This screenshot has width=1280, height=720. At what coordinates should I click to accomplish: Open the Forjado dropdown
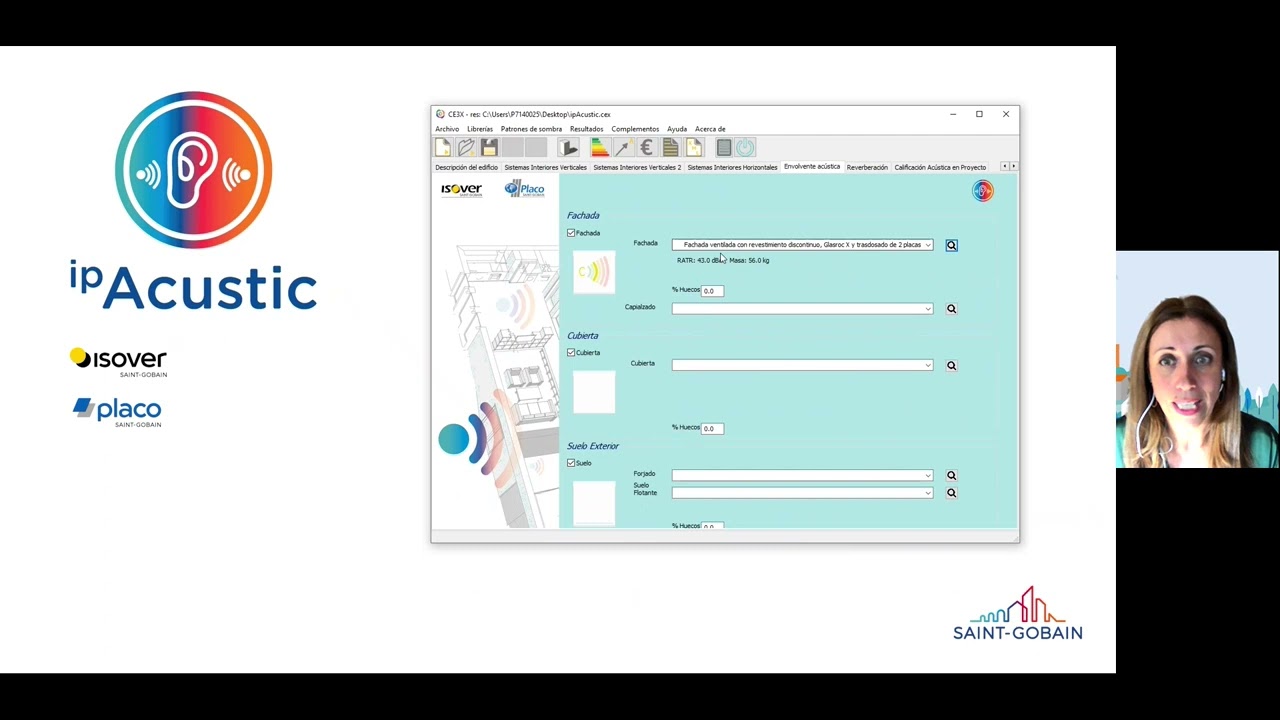point(802,475)
